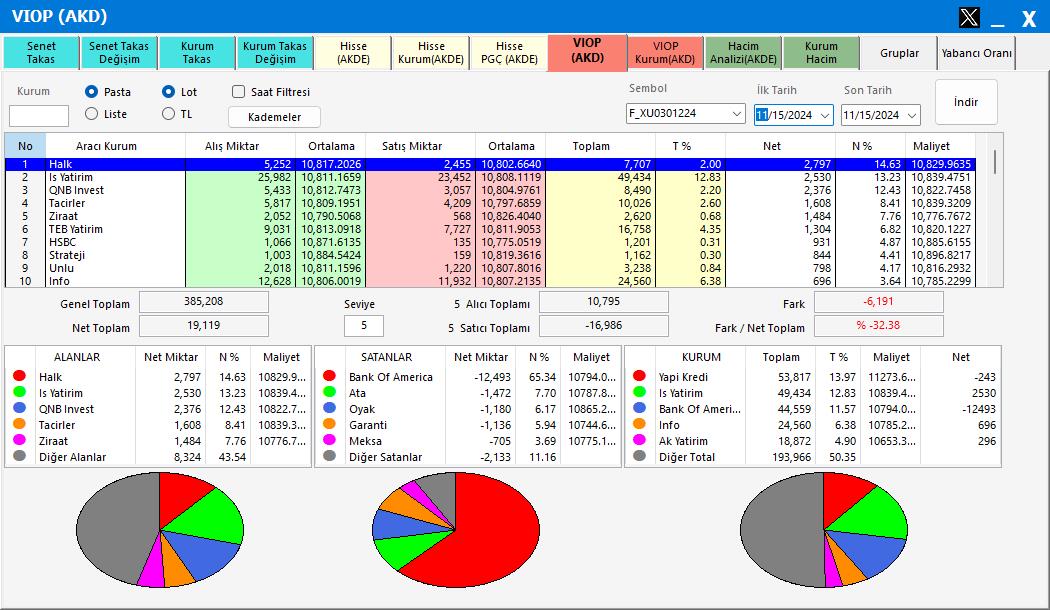Viewport: 1050px width, 610px height.
Task: Click the red circle beside Yapi Kredi
Action: coord(639,377)
